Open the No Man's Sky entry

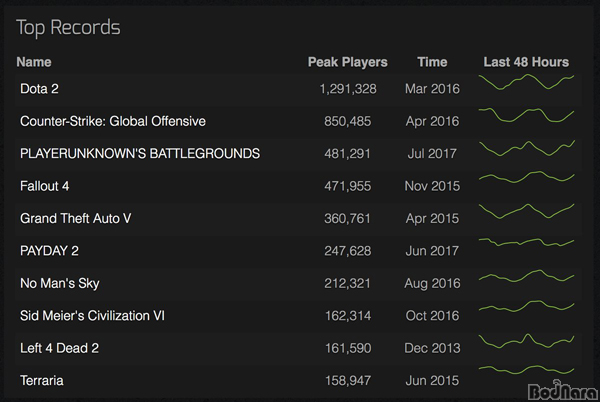point(60,283)
